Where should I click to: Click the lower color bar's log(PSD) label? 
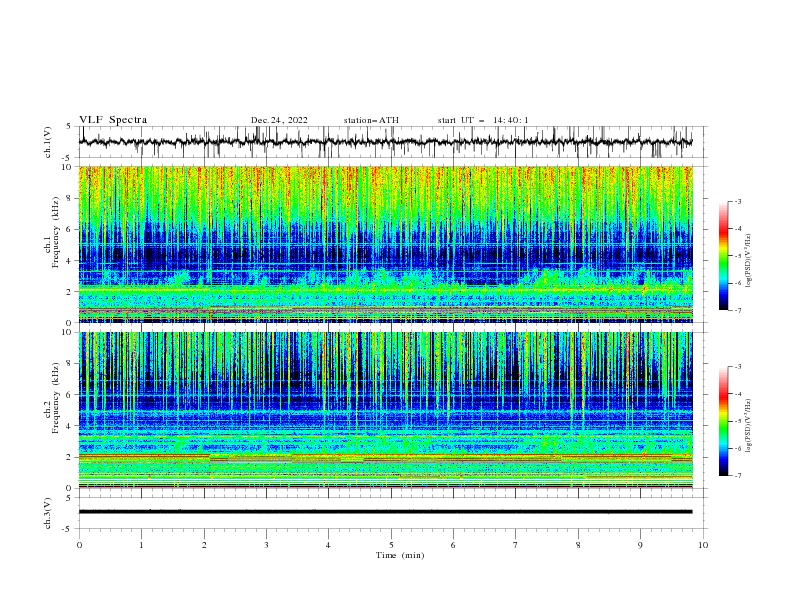(749, 425)
